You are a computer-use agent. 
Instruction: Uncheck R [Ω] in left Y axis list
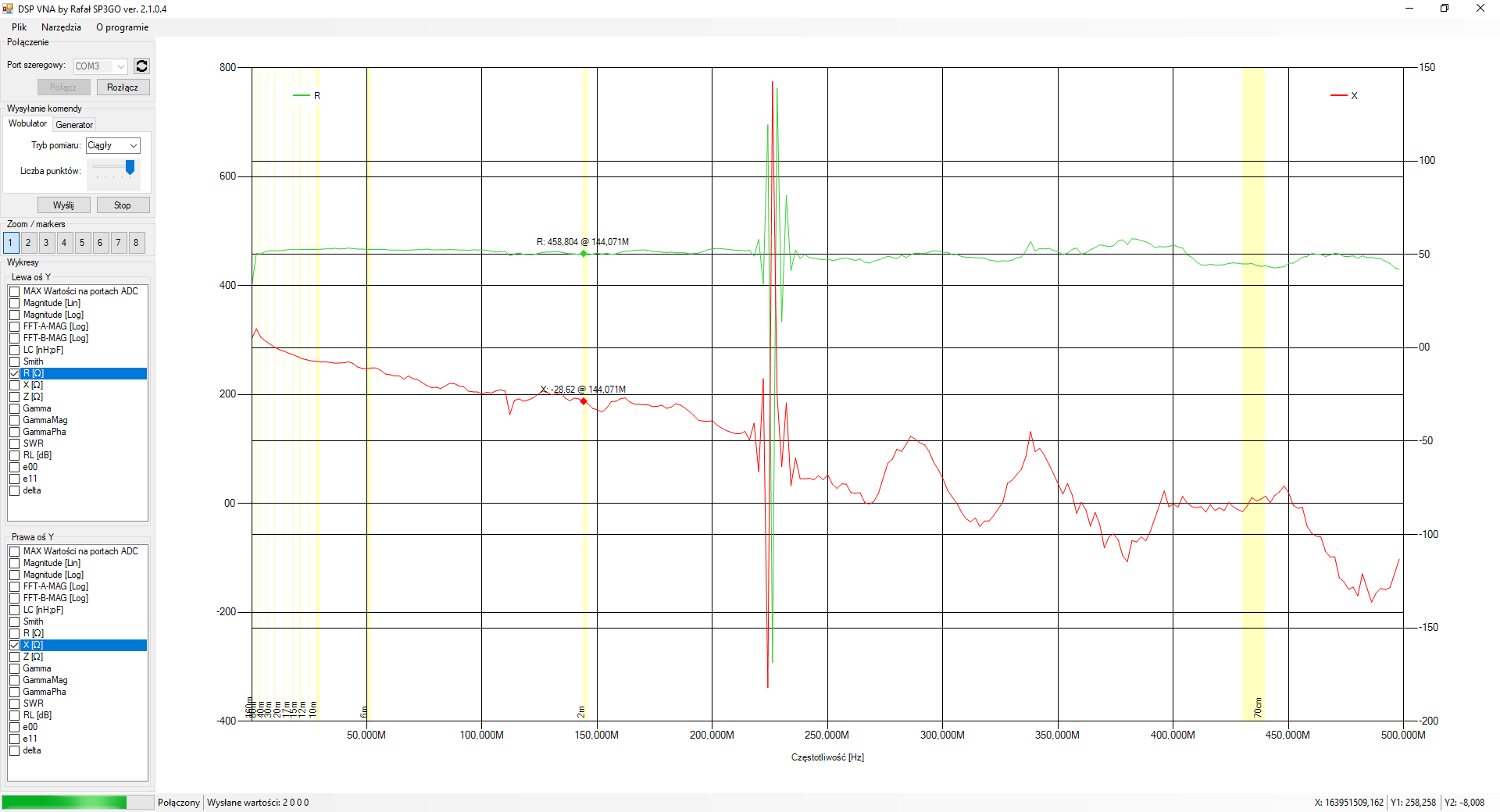tap(15, 373)
